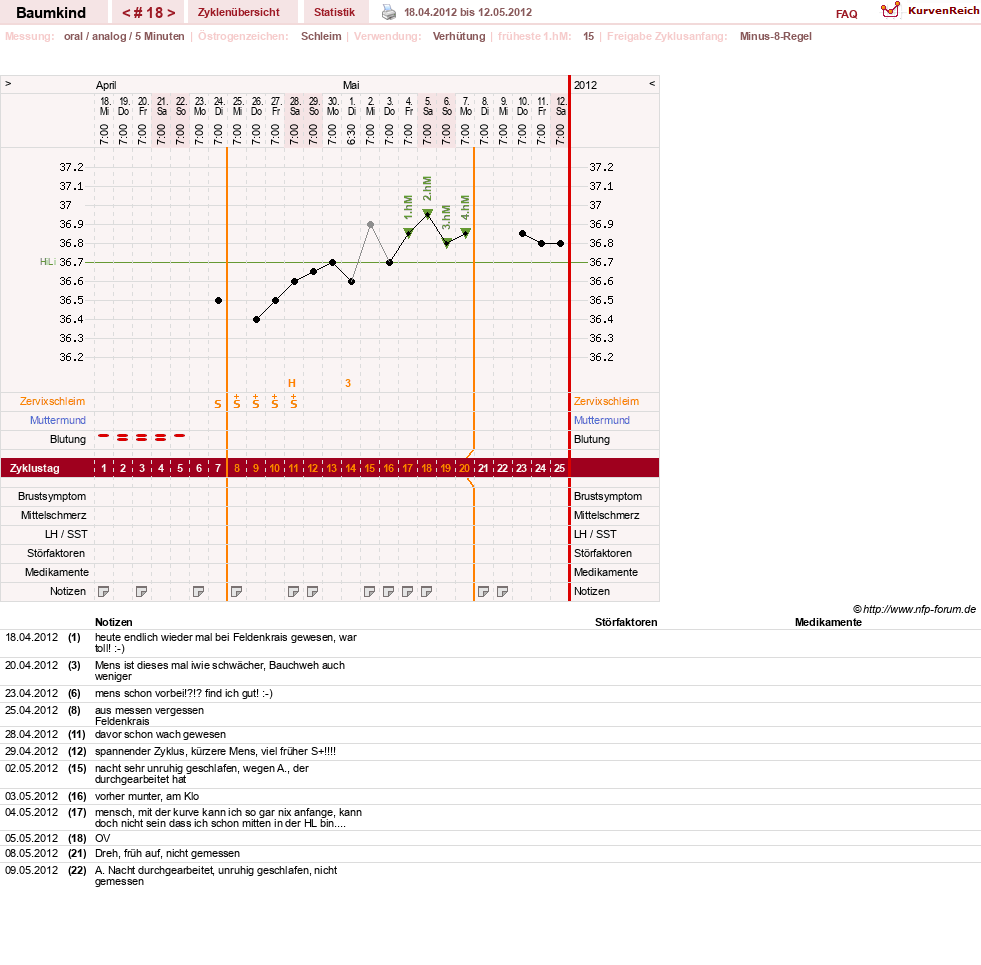Click the oral / analog / 5 Minuten value

[x=124, y=36]
